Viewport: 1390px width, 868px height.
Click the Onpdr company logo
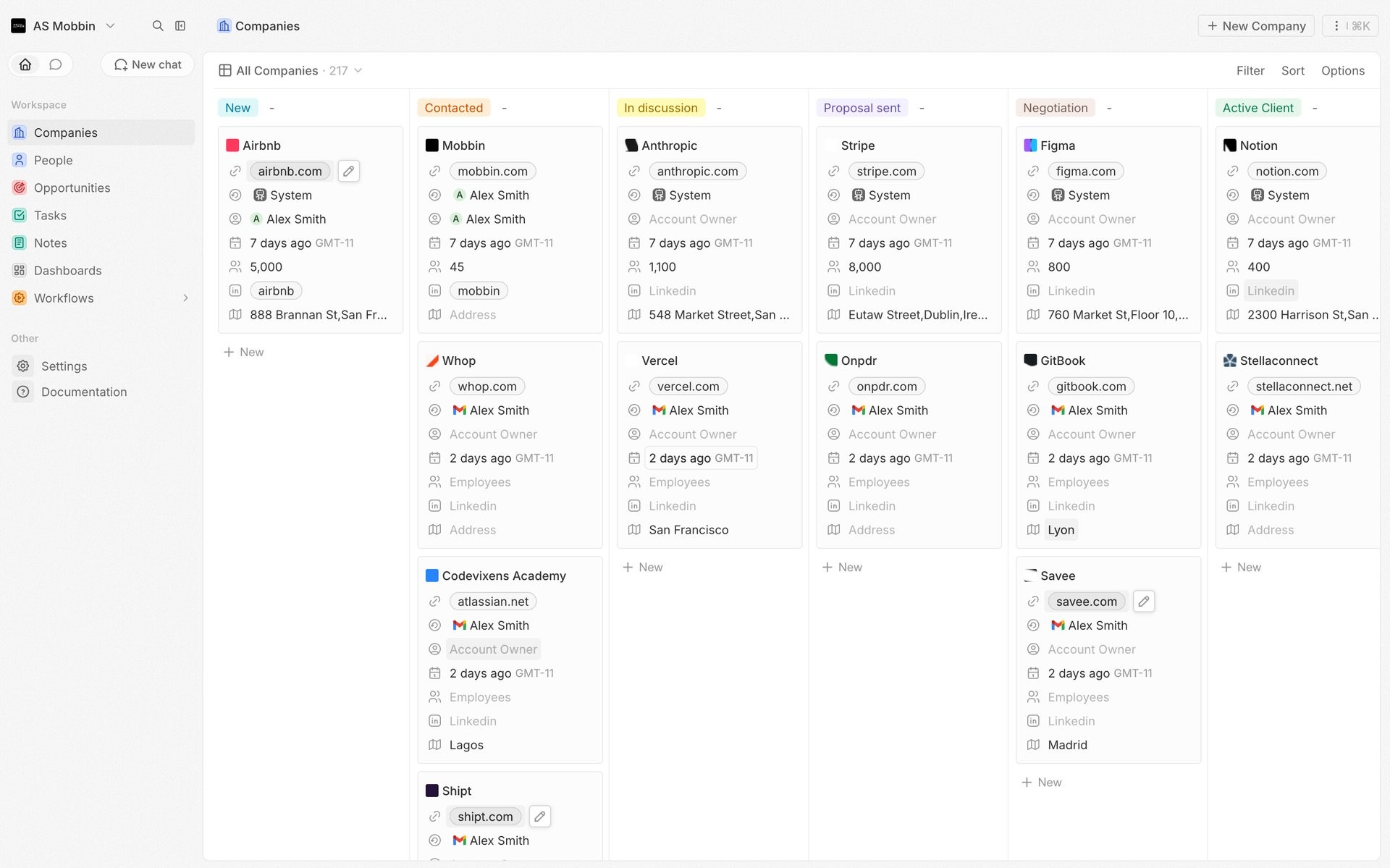[x=831, y=360]
